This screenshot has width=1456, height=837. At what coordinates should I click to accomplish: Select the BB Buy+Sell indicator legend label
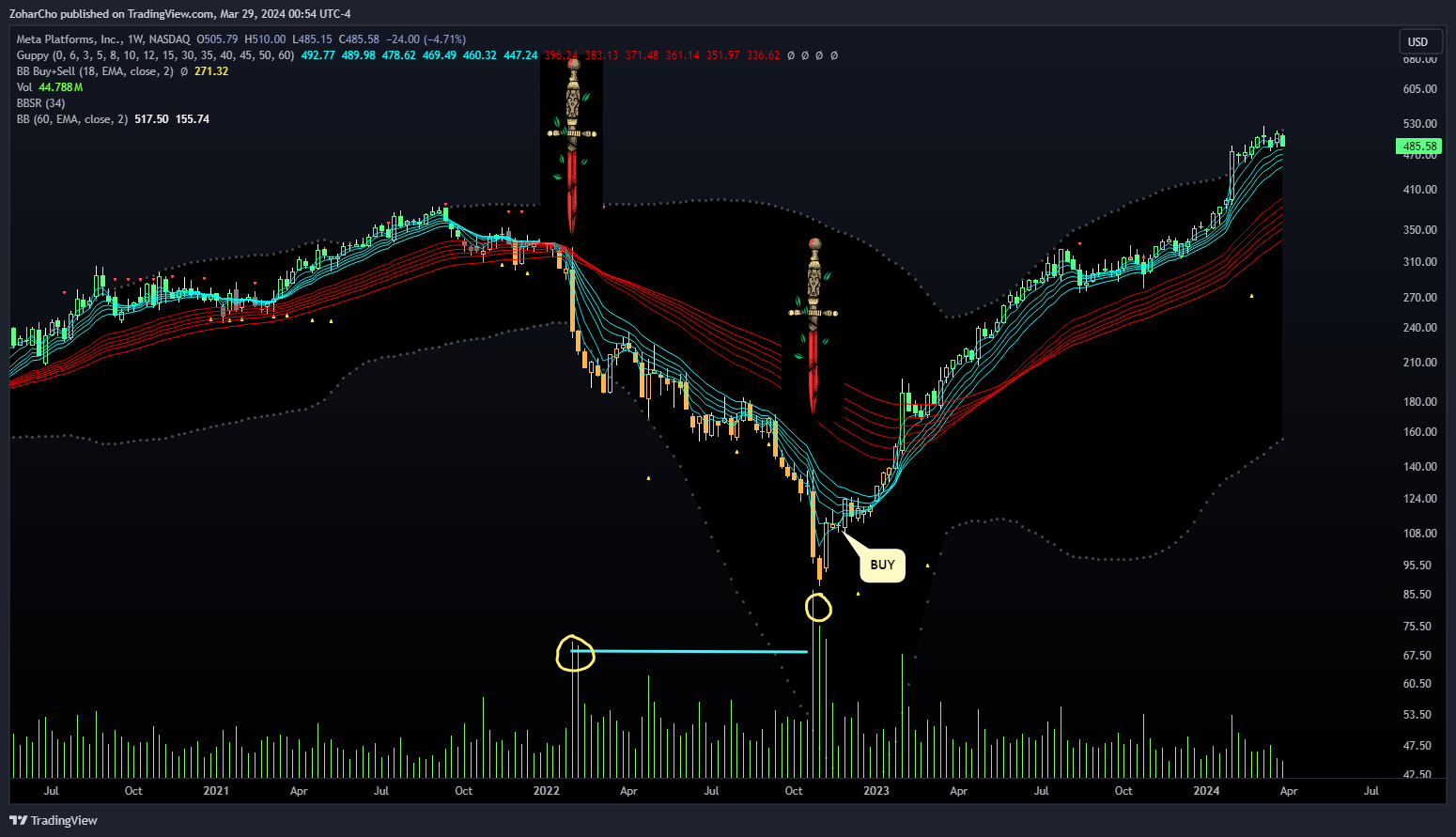pos(95,71)
